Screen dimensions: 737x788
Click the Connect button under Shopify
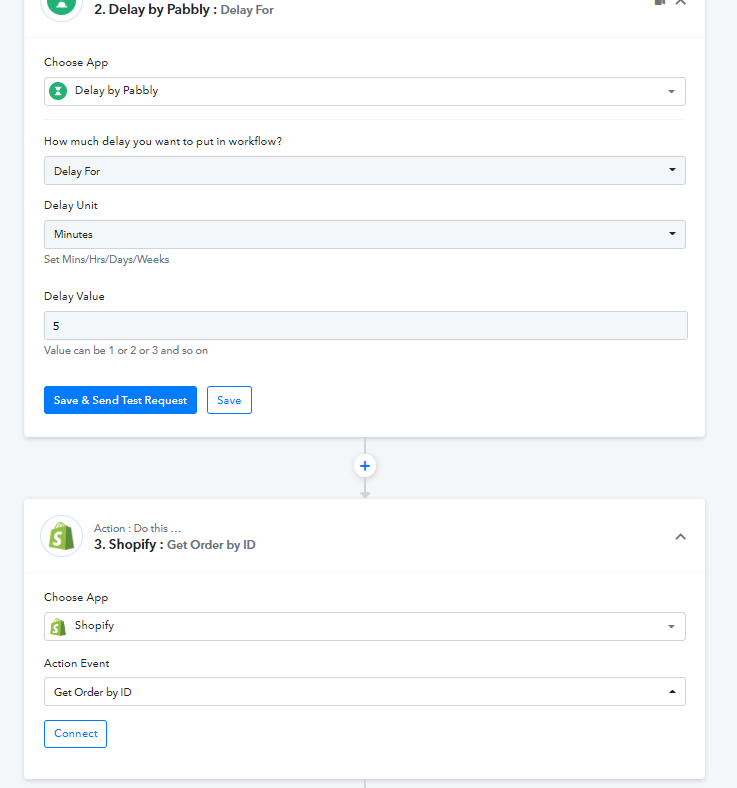point(75,734)
